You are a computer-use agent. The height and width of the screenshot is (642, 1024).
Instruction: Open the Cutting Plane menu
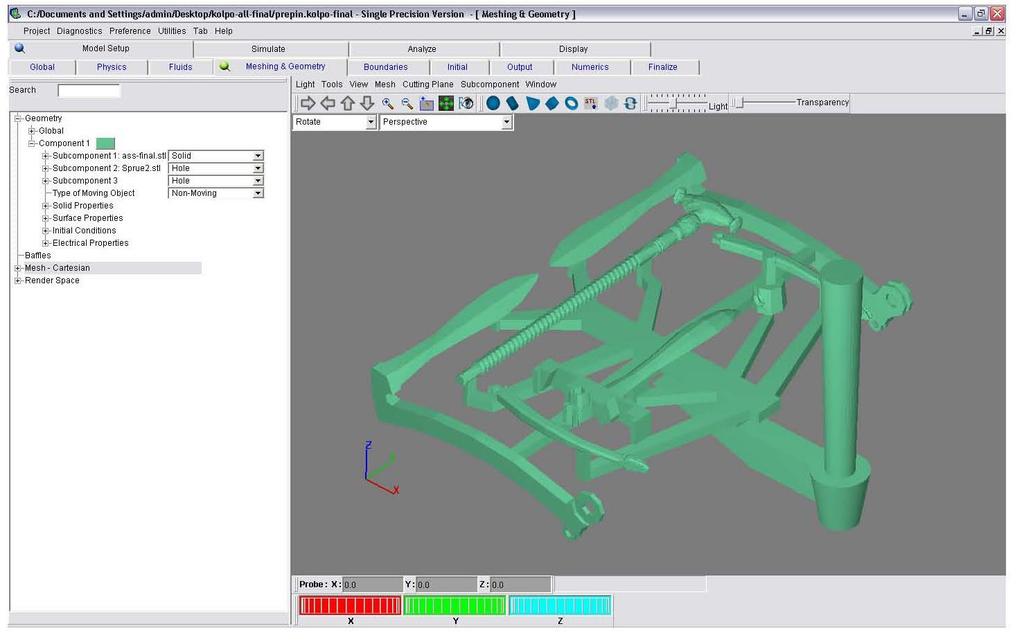(428, 84)
